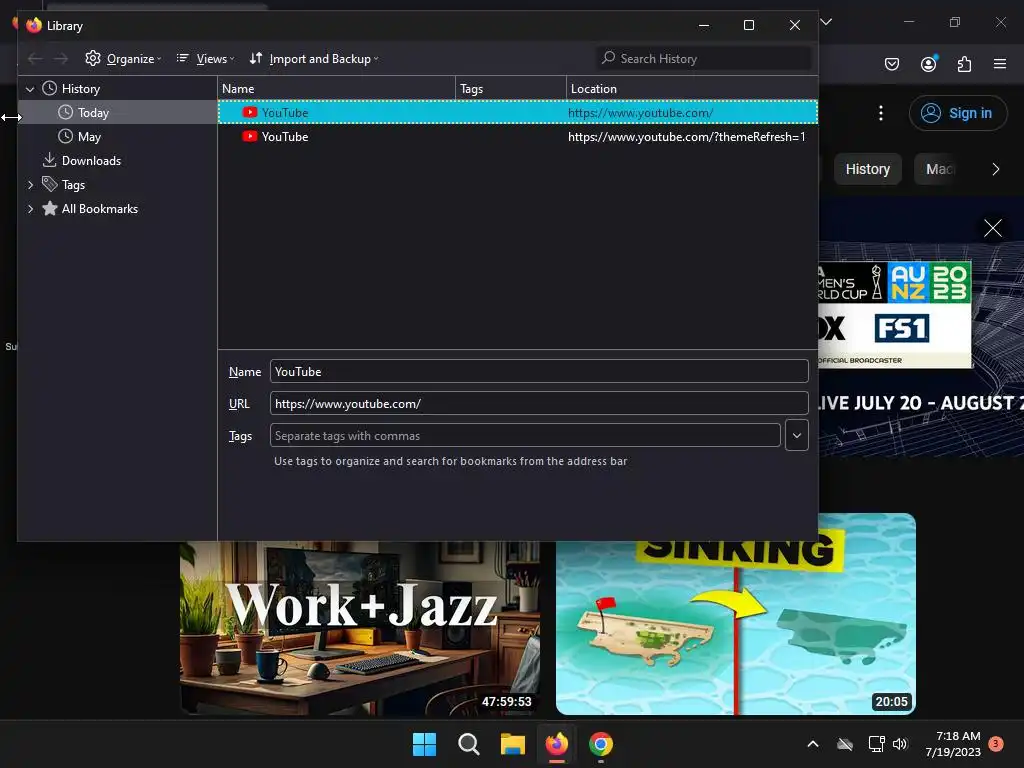Open Save to Pocket in Firefox toolbar
1024x768 pixels.
pyautogui.click(x=891, y=64)
